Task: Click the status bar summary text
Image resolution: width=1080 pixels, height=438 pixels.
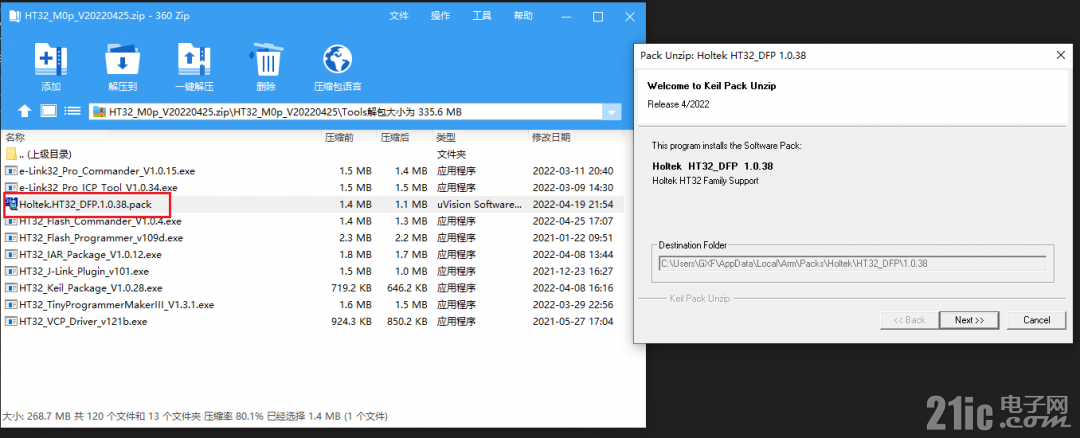Action: point(195,417)
